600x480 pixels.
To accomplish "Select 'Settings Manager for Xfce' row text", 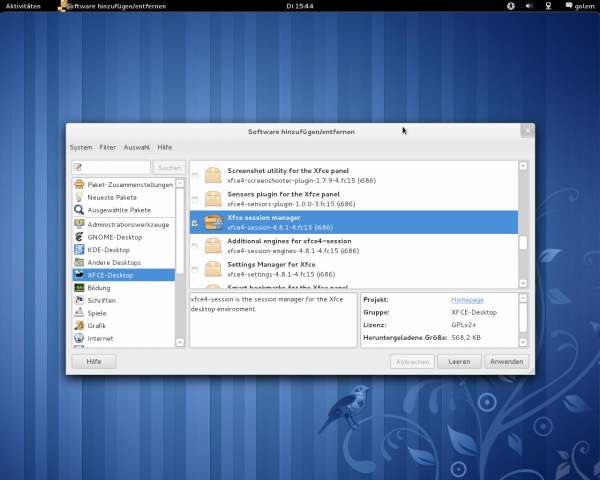I will tap(271, 264).
